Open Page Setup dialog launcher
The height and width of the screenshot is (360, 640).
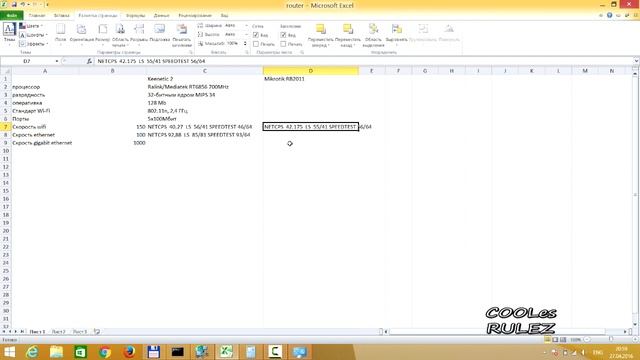(x=191, y=53)
